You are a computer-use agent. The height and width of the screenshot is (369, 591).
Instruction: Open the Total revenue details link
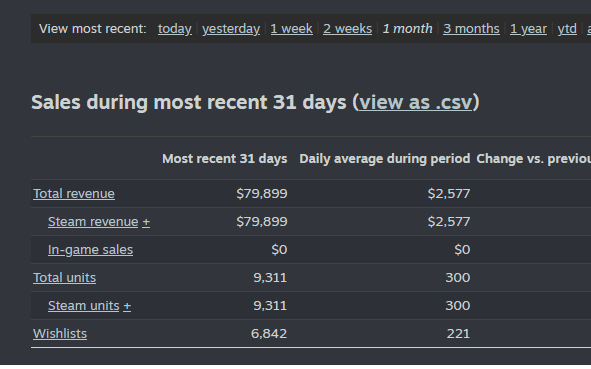click(x=74, y=194)
